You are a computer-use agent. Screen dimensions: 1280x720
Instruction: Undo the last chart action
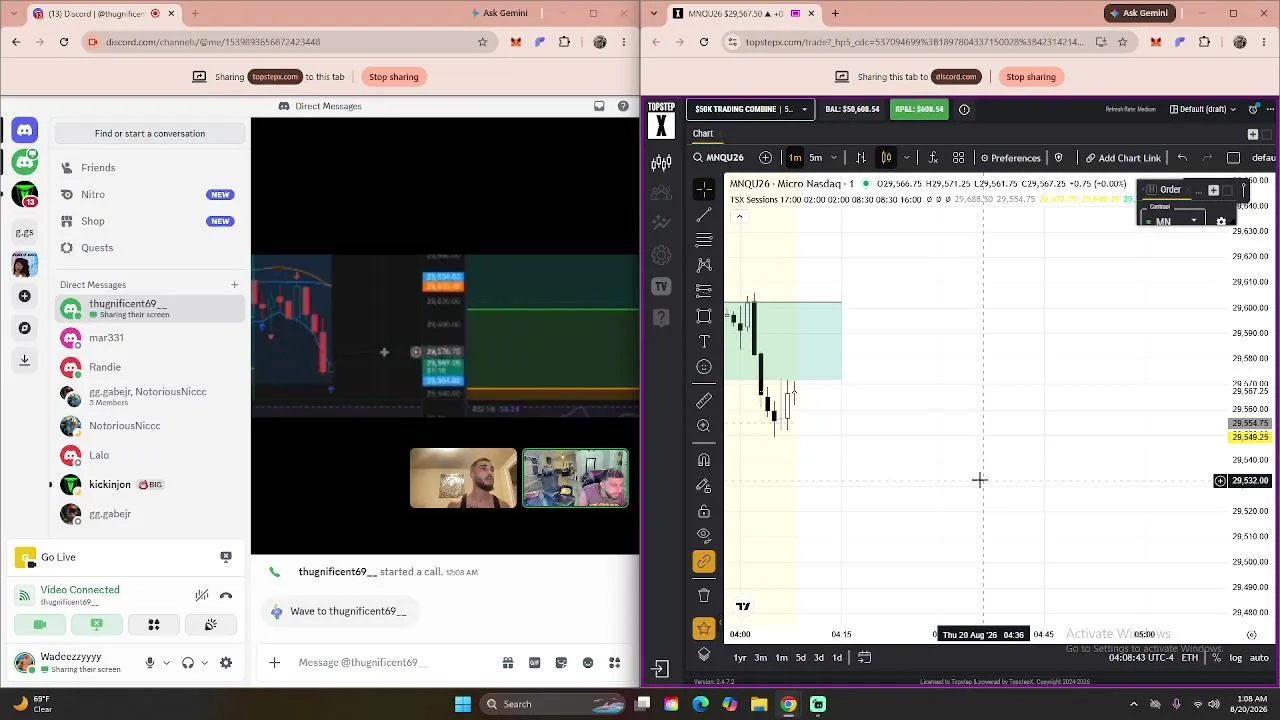(1182, 158)
